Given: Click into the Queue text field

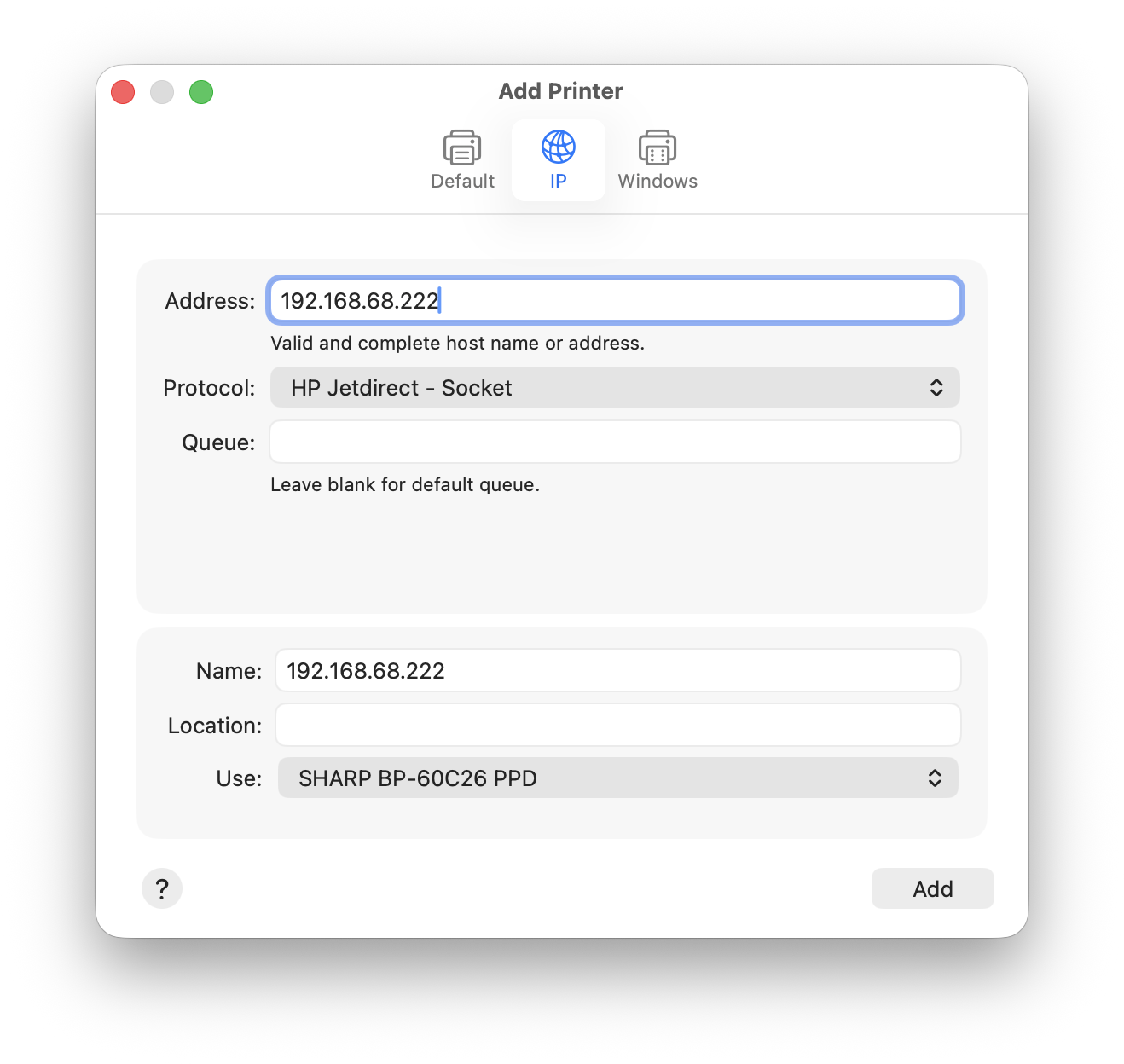Looking at the screenshot, I should click(x=615, y=442).
